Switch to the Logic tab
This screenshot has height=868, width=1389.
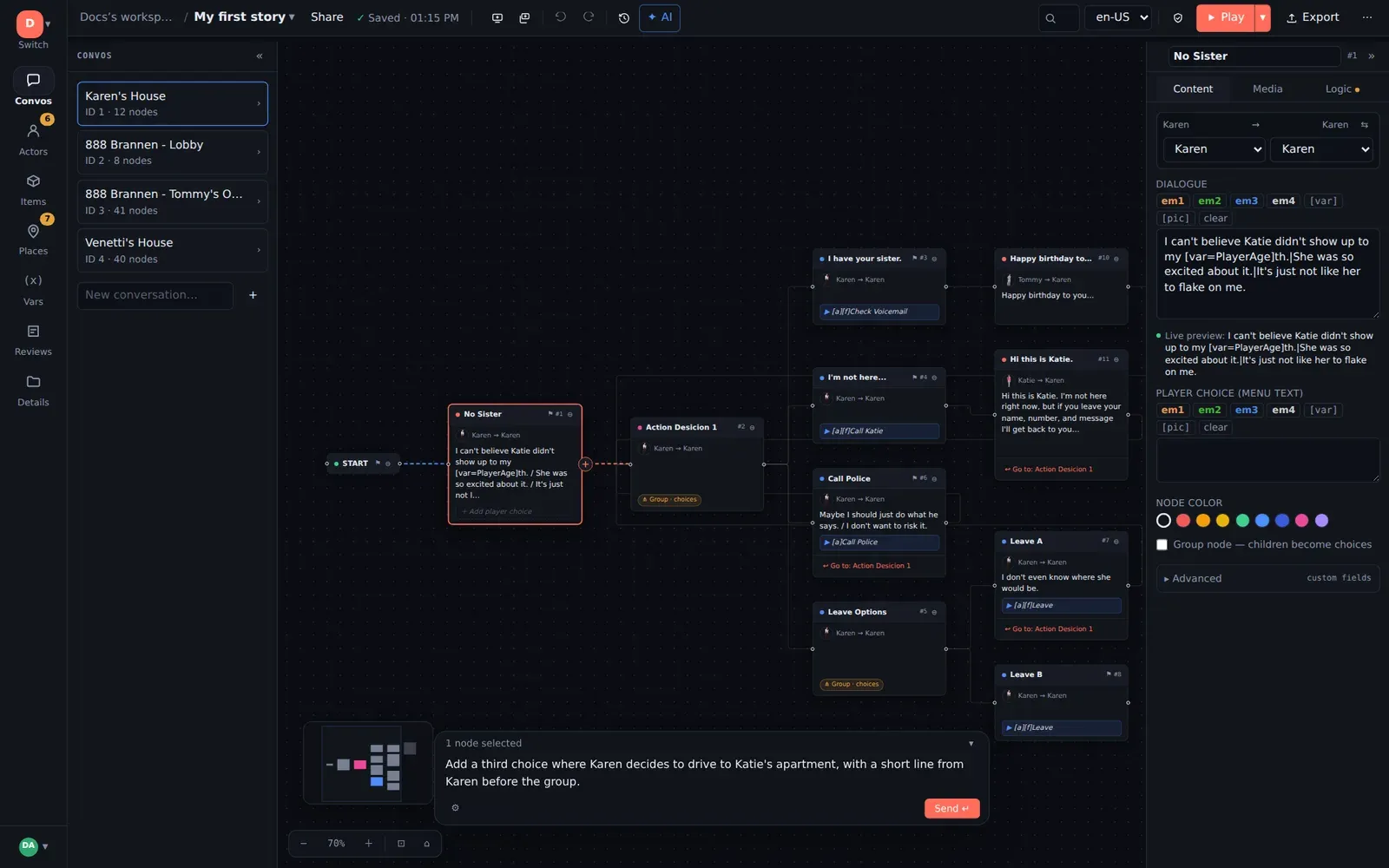tap(1342, 89)
